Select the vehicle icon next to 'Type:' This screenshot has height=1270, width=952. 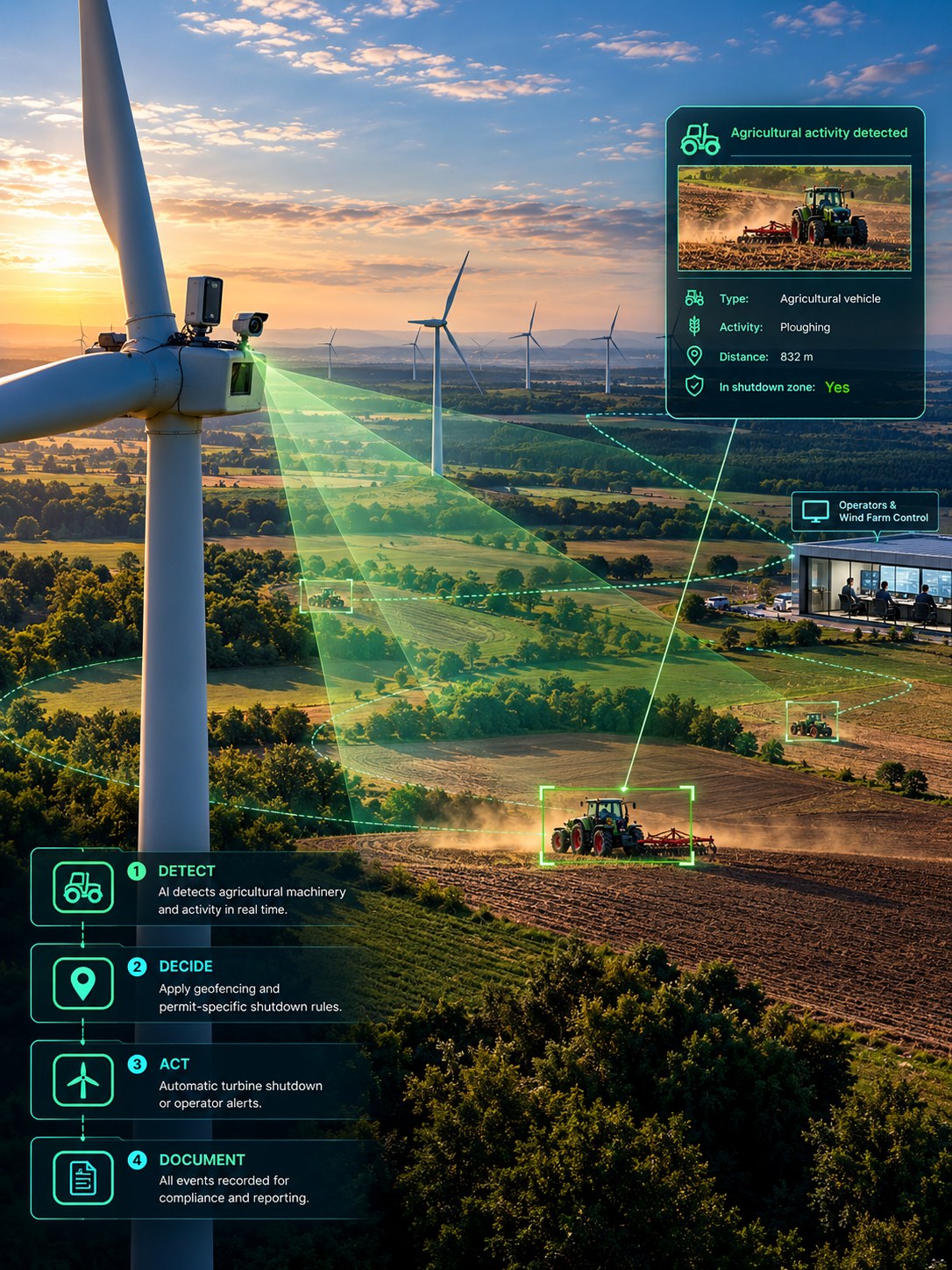point(694,298)
